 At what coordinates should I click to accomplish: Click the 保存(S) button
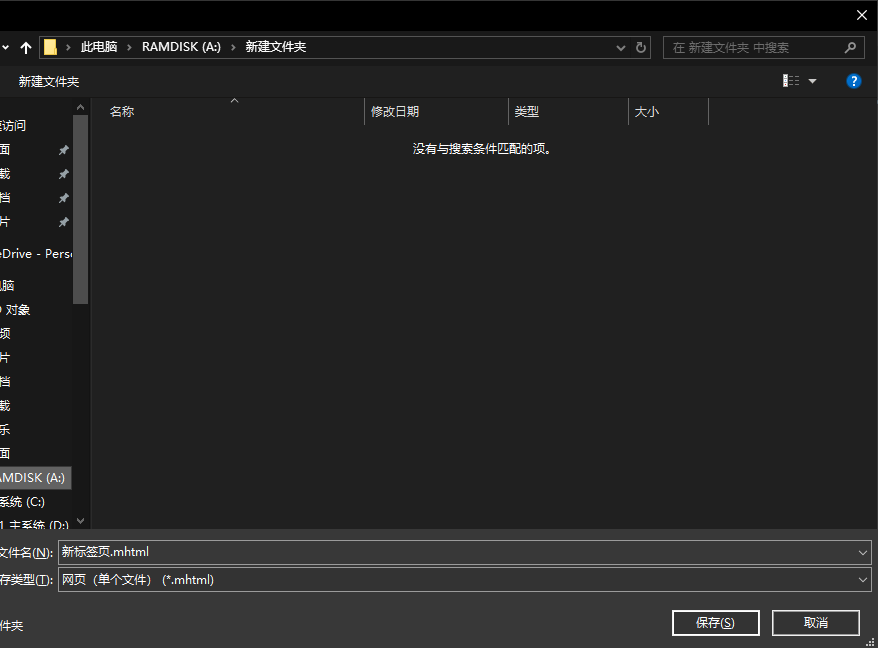[715, 623]
